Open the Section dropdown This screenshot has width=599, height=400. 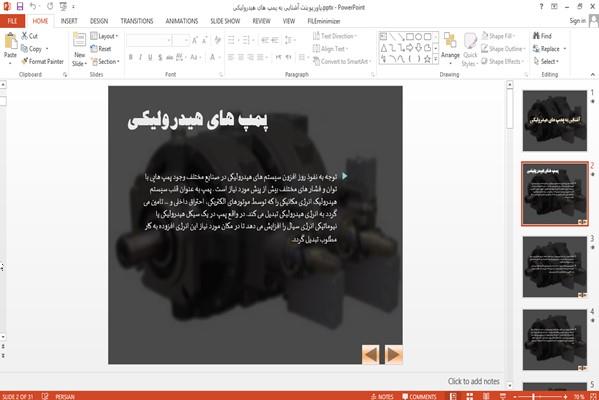(105, 61)
